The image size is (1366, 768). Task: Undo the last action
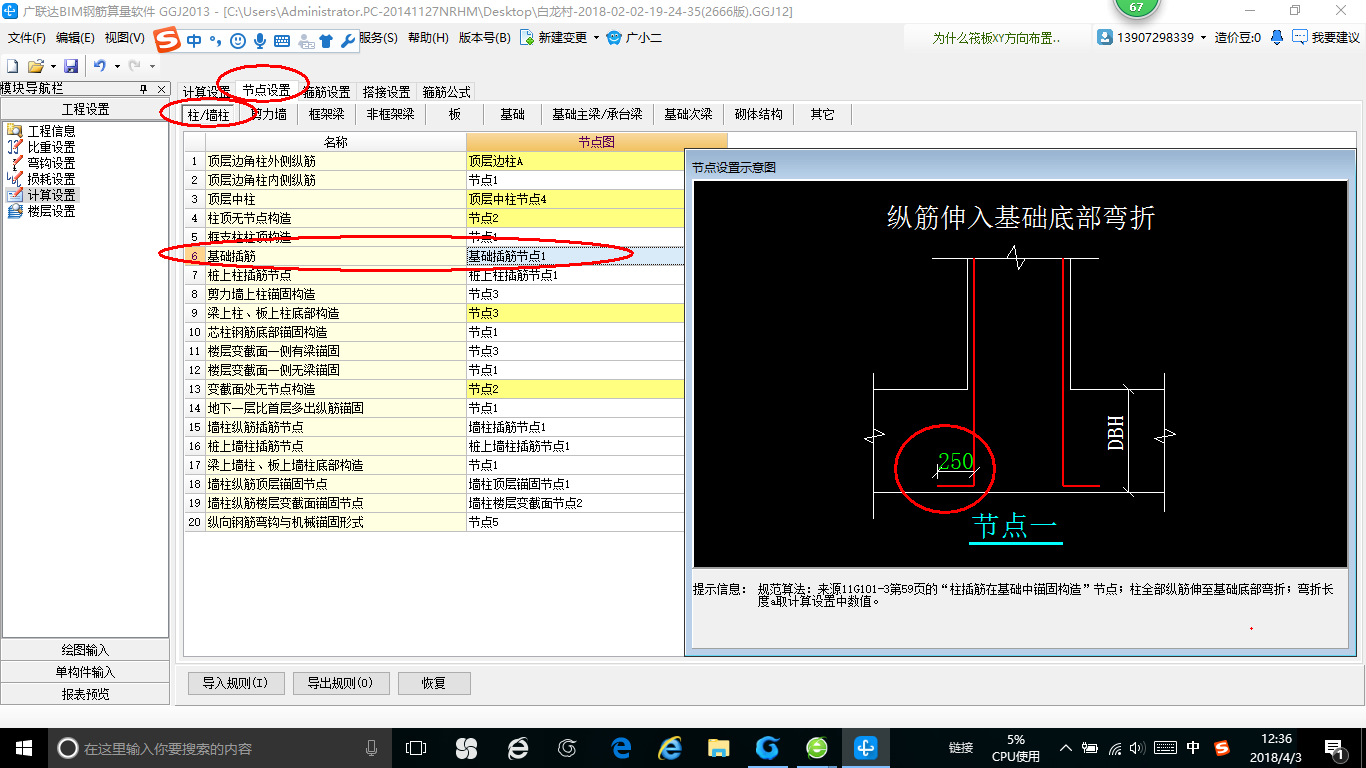100,66
